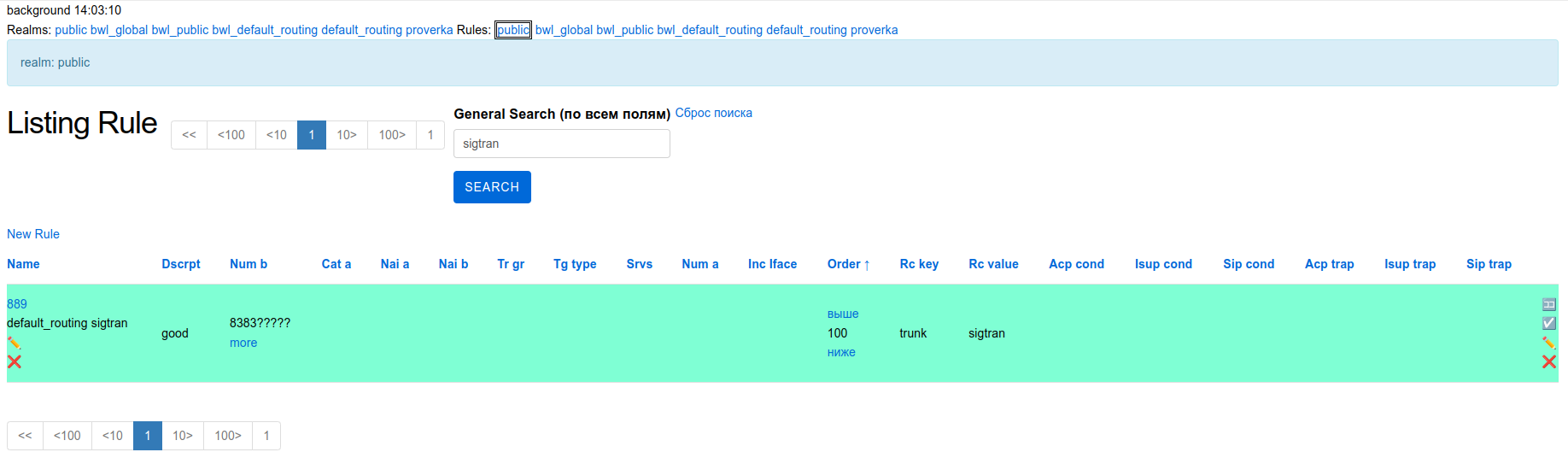Toggle the Order column sort arrow header
Image resolution: width=1568 pixels, height=458 pixels.
tap(849, 264)
